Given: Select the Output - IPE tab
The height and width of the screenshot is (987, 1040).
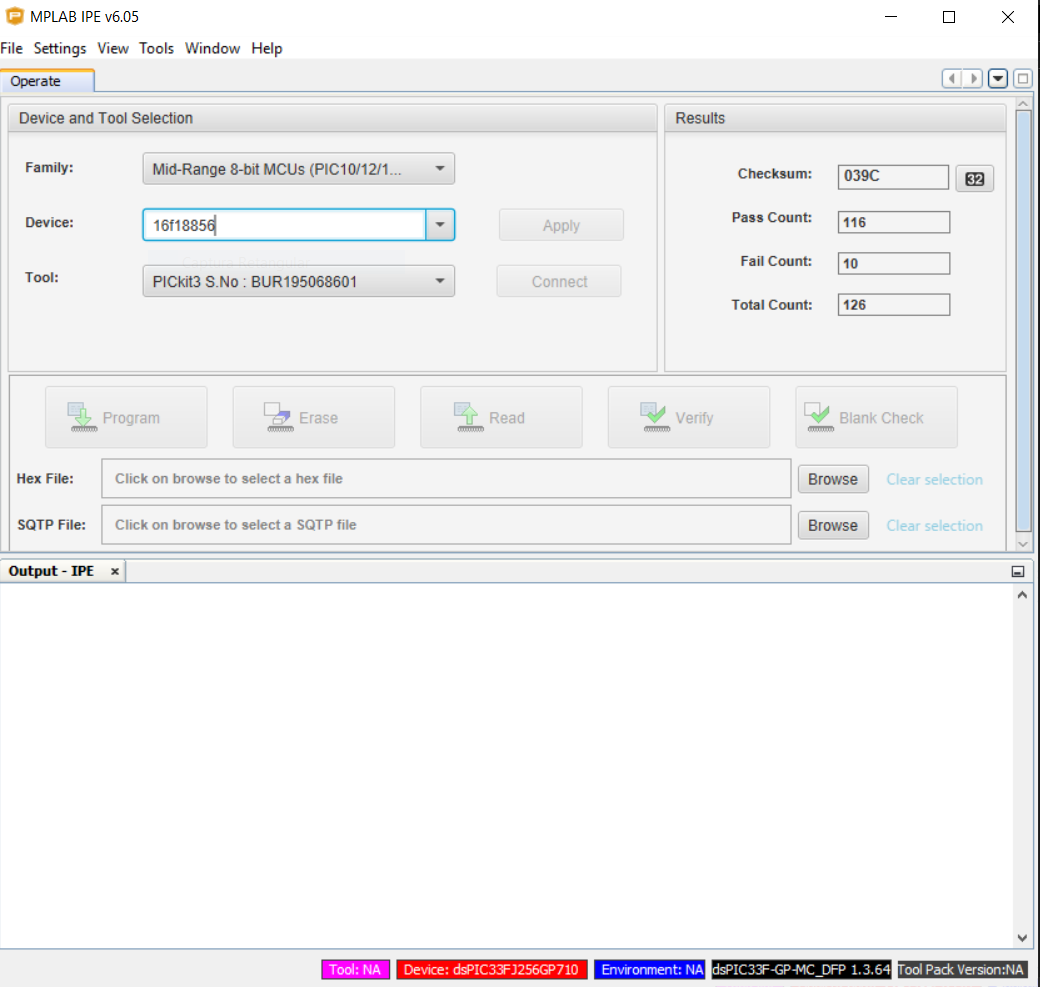Looking at the screenshot, I should tap(51, 571).
